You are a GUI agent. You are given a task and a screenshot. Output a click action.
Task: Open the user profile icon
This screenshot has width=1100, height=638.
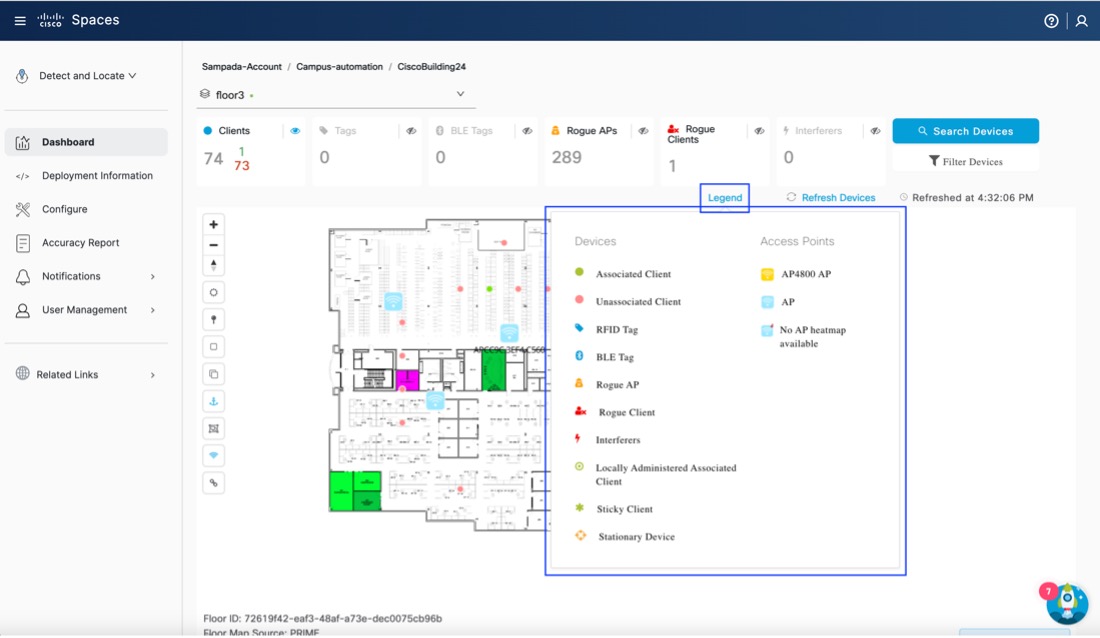[x=1082, y=21]
